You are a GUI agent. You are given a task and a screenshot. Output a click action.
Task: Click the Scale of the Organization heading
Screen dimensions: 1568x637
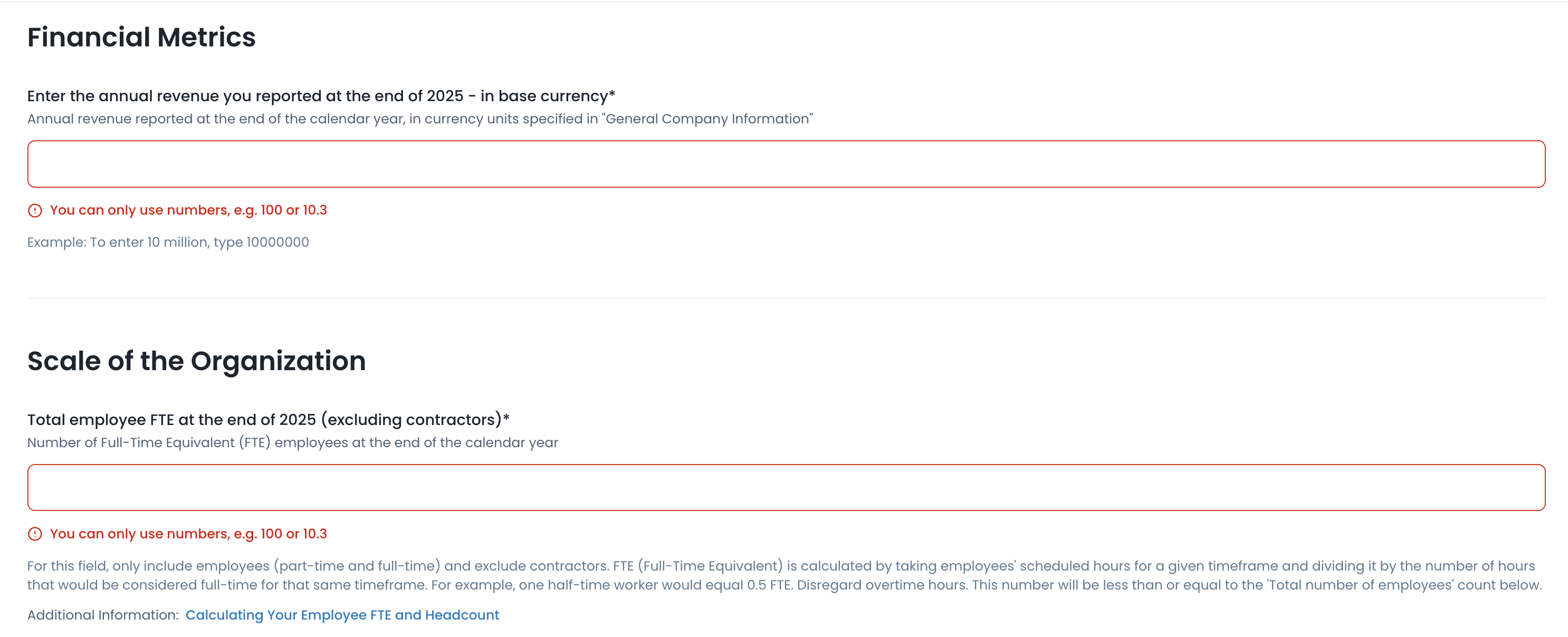point(196,361)
